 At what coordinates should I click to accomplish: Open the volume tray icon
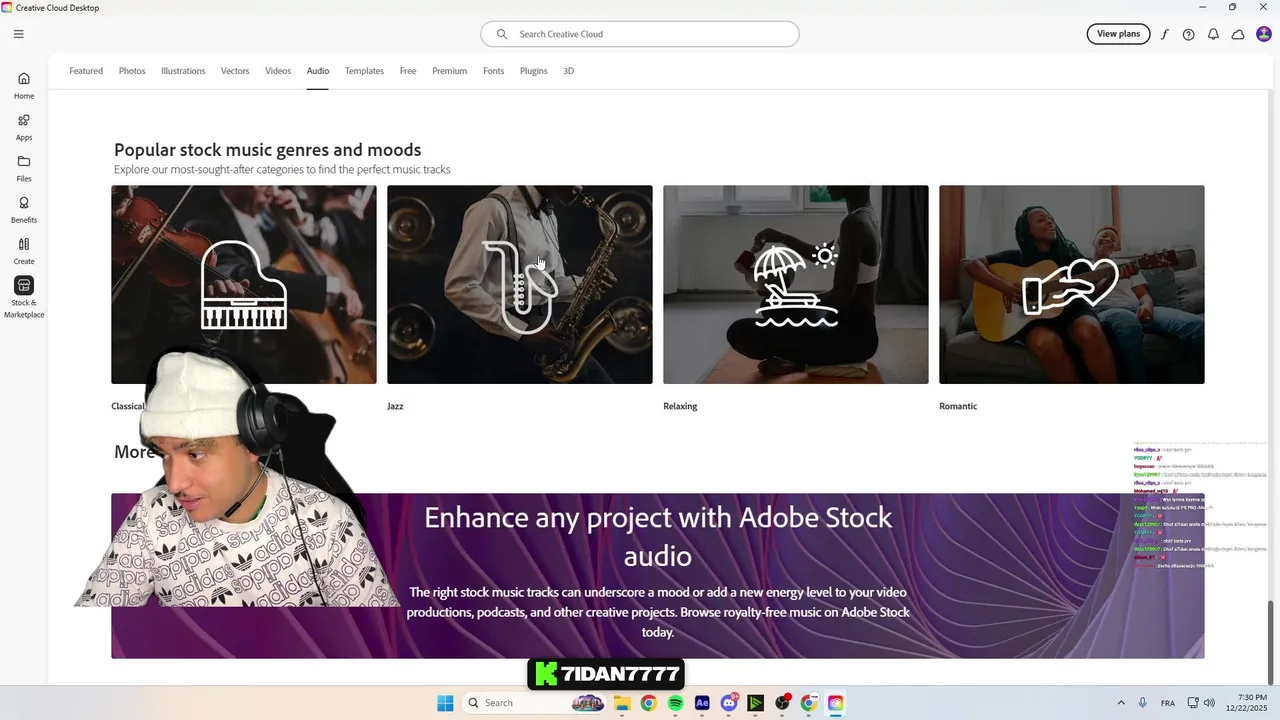click(x=1209, y=703)
